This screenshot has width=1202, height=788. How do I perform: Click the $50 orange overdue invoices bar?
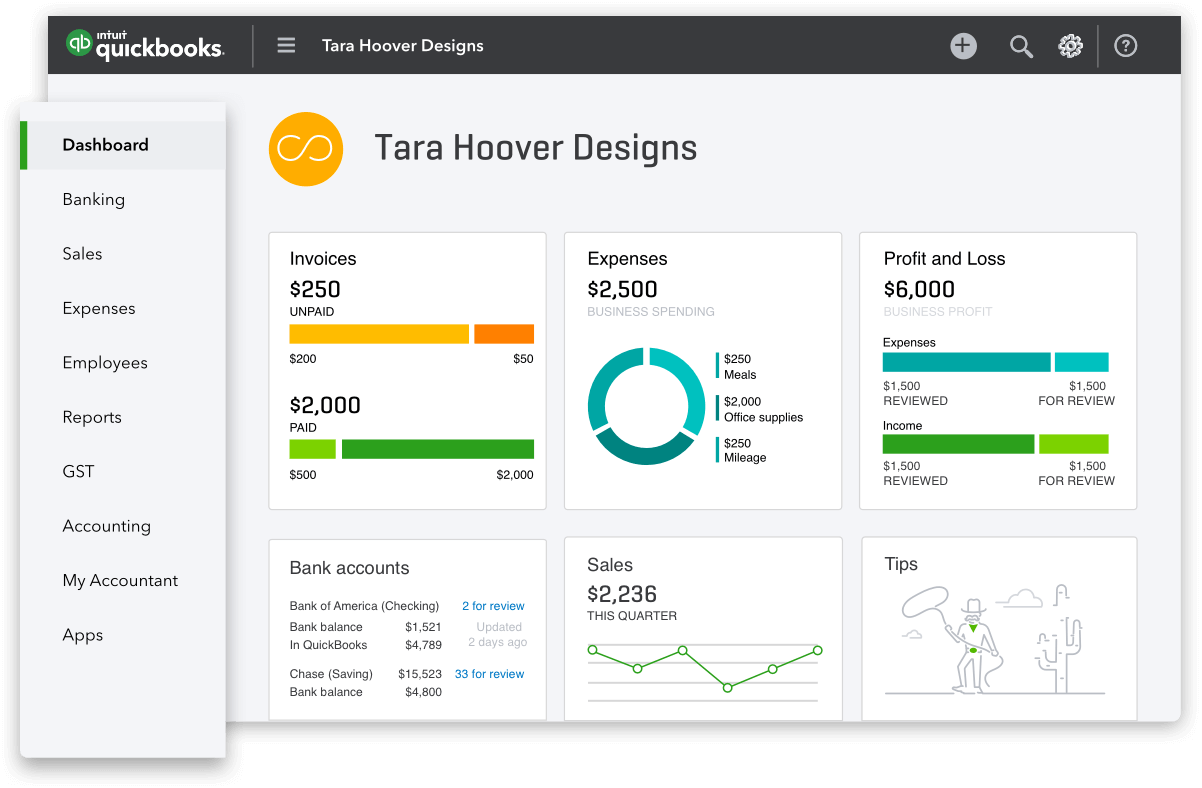pyautogui.click(x=504, y=334)
